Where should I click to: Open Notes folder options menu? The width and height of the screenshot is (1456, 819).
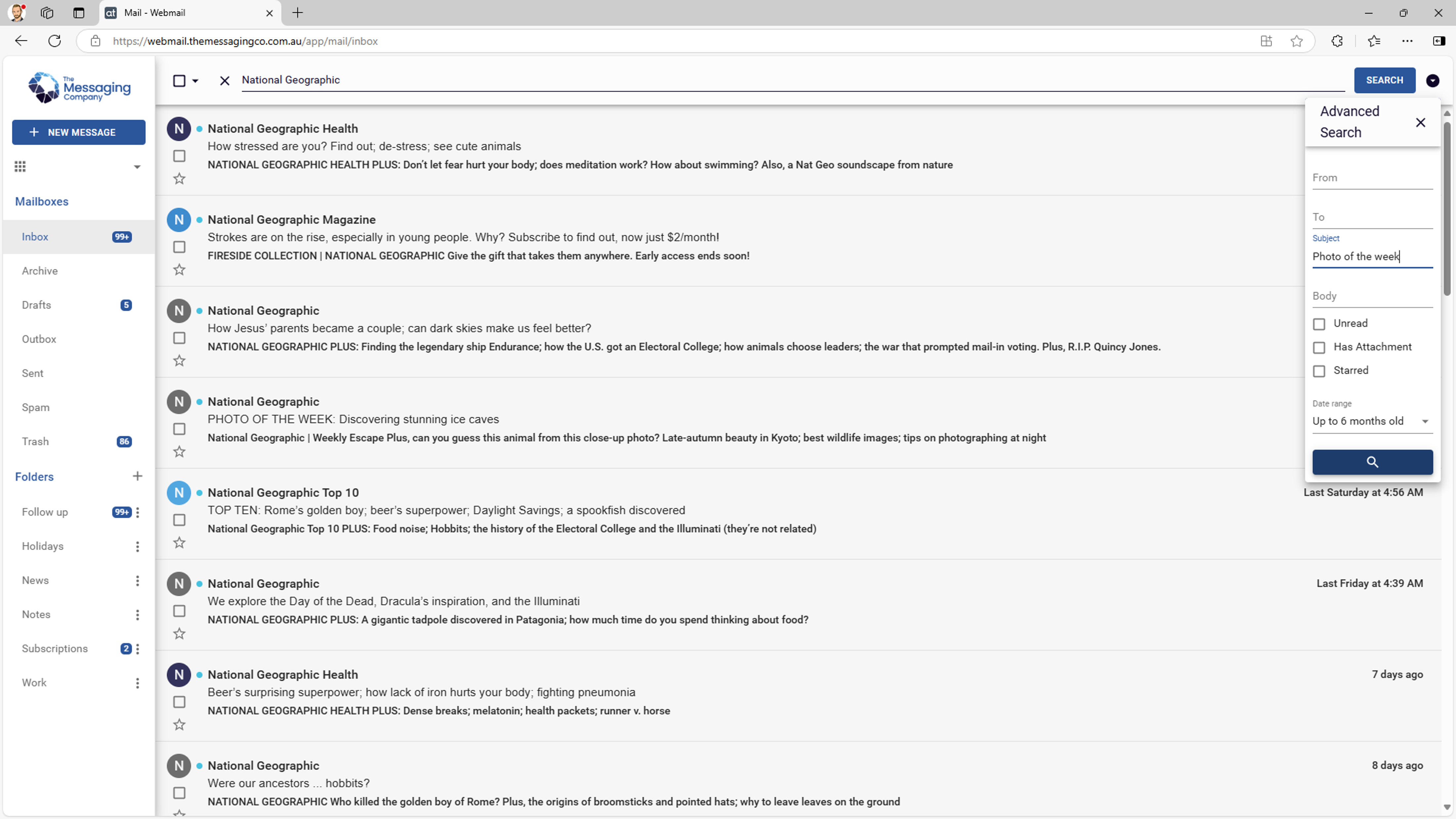[137, 614]
